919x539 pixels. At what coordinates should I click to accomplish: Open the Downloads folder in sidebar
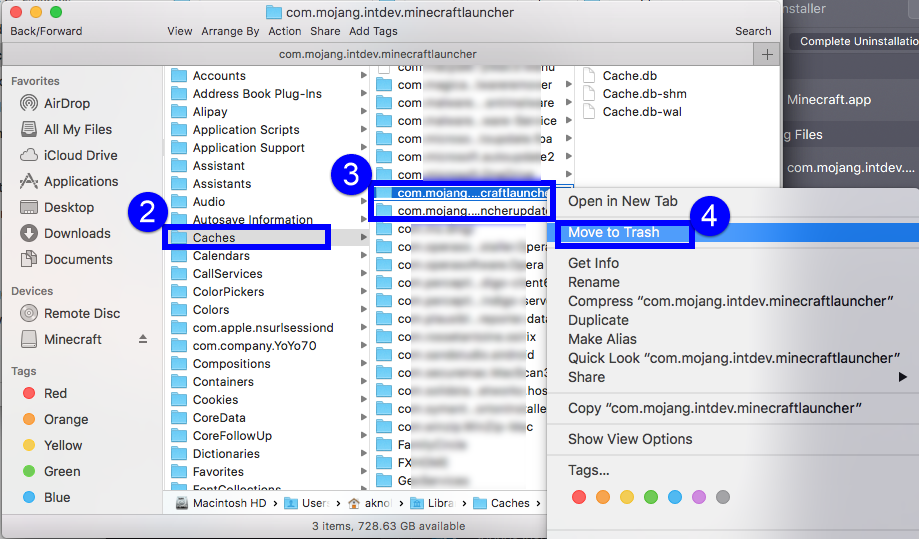29,234
